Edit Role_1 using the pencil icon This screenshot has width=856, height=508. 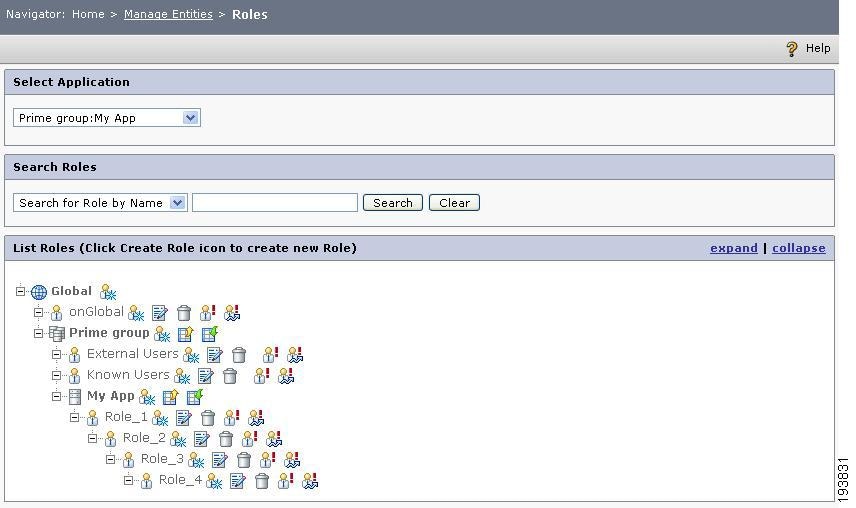tap(183, 419)
